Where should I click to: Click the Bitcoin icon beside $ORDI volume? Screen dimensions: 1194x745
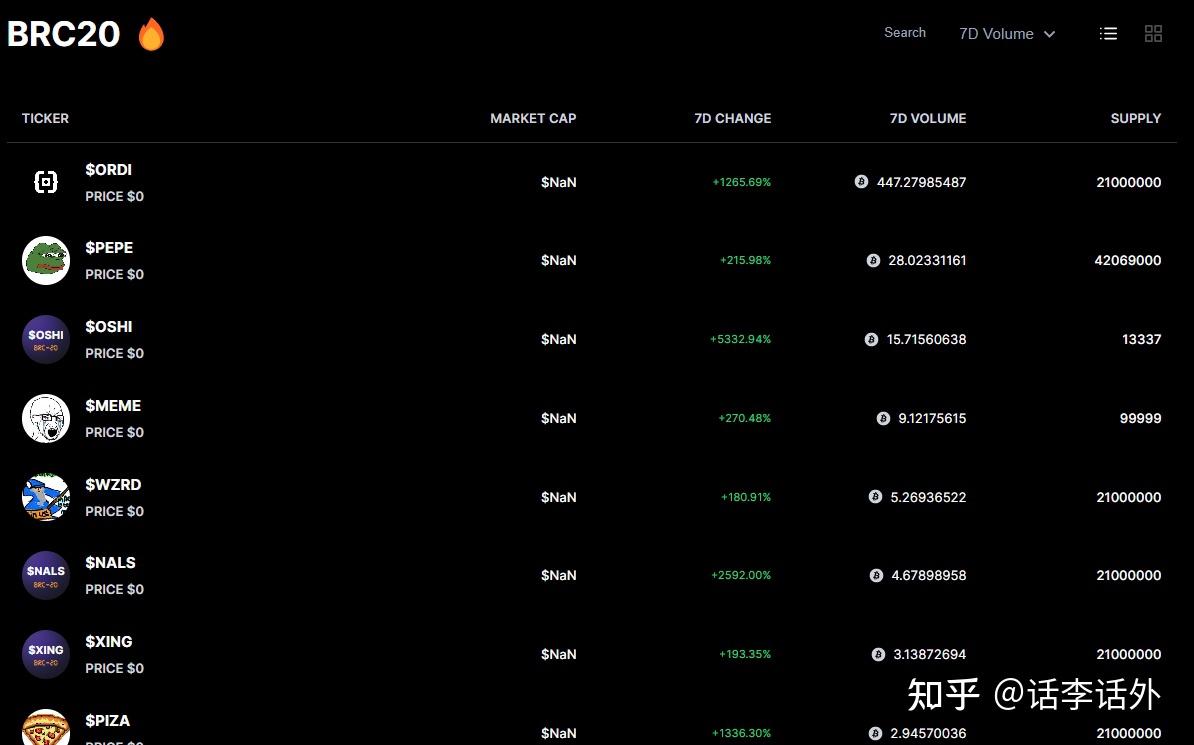[860, 182]
